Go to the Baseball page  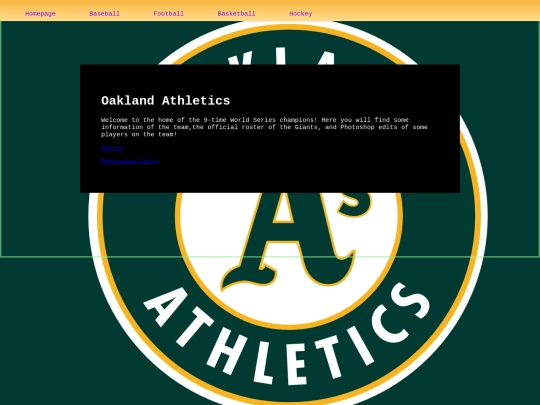[x=104, y=14]
